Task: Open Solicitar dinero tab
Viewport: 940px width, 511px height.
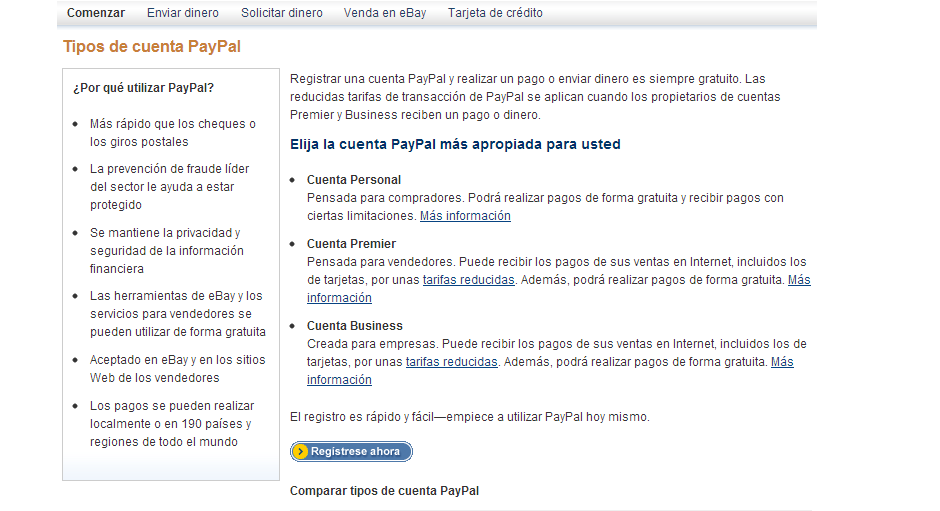Action: [282, 13]
